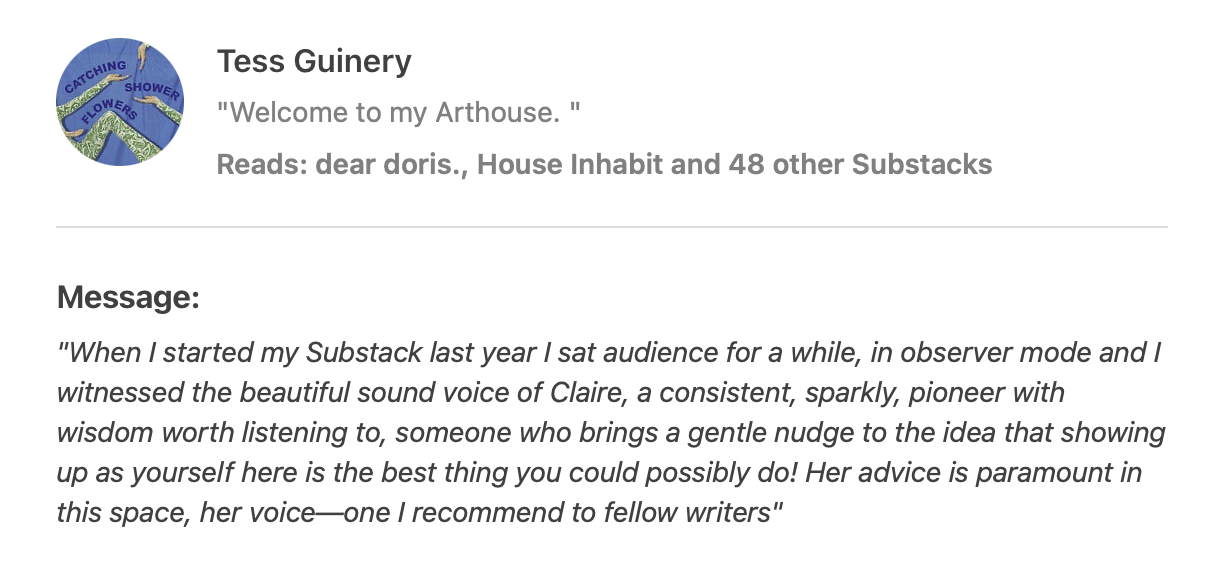
Task: Open the Tess Guinery profile name
Action: (x=314, y=62)
